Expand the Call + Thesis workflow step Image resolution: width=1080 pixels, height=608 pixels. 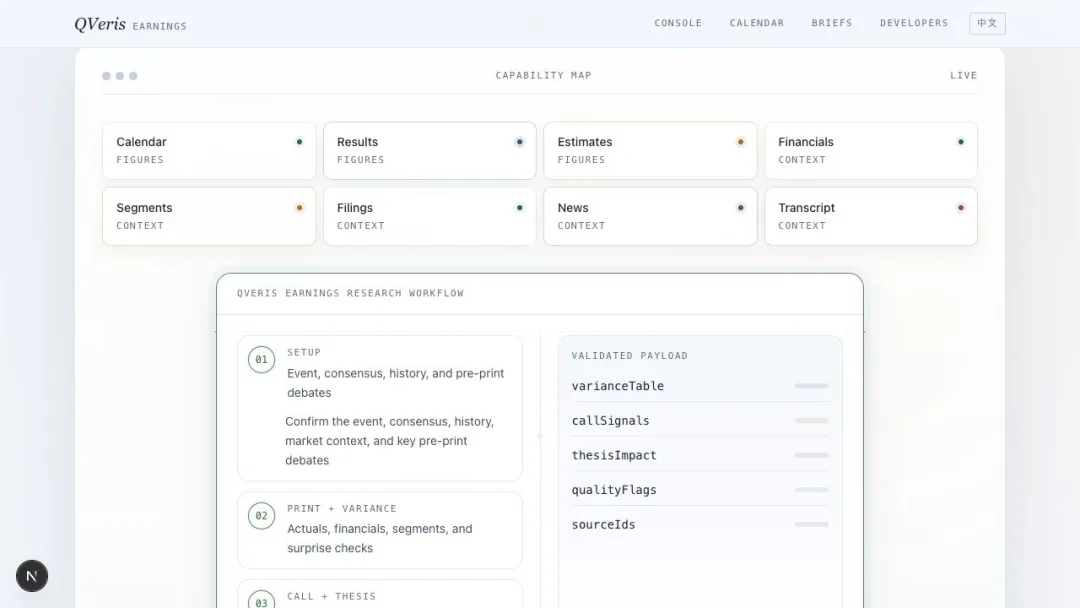(380, 594)
